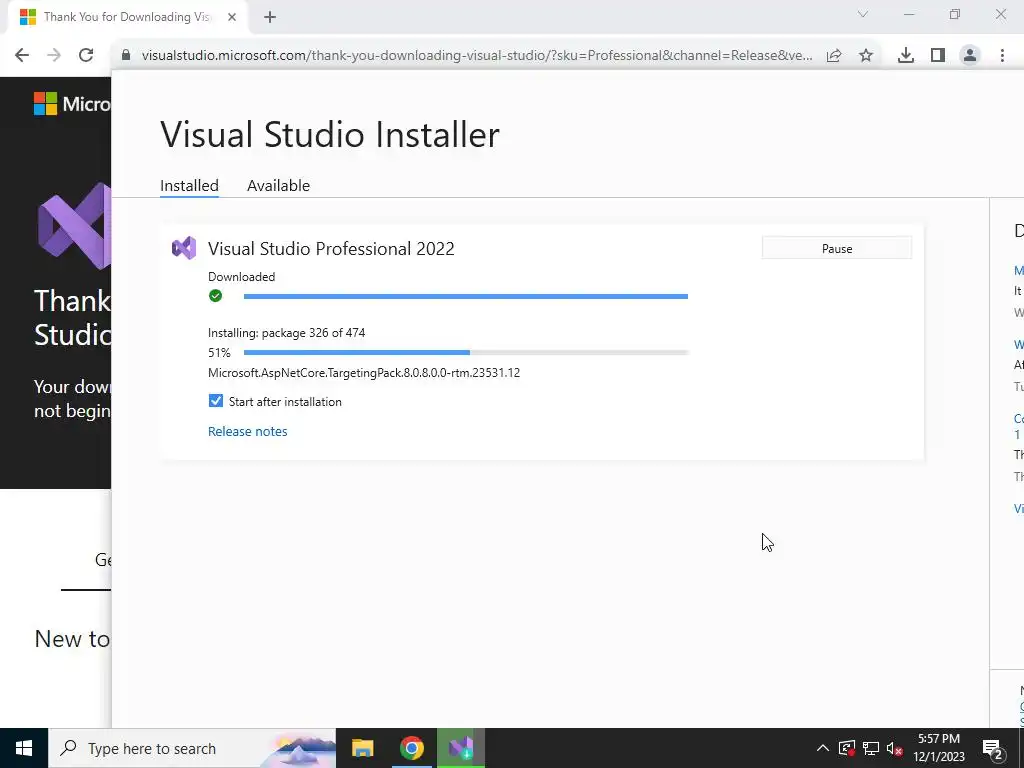Click the Chrome forward arrow
Image resolution: width=1024 pixels, height=768 pixels.
pyautogui.click(x=54, y=56)
